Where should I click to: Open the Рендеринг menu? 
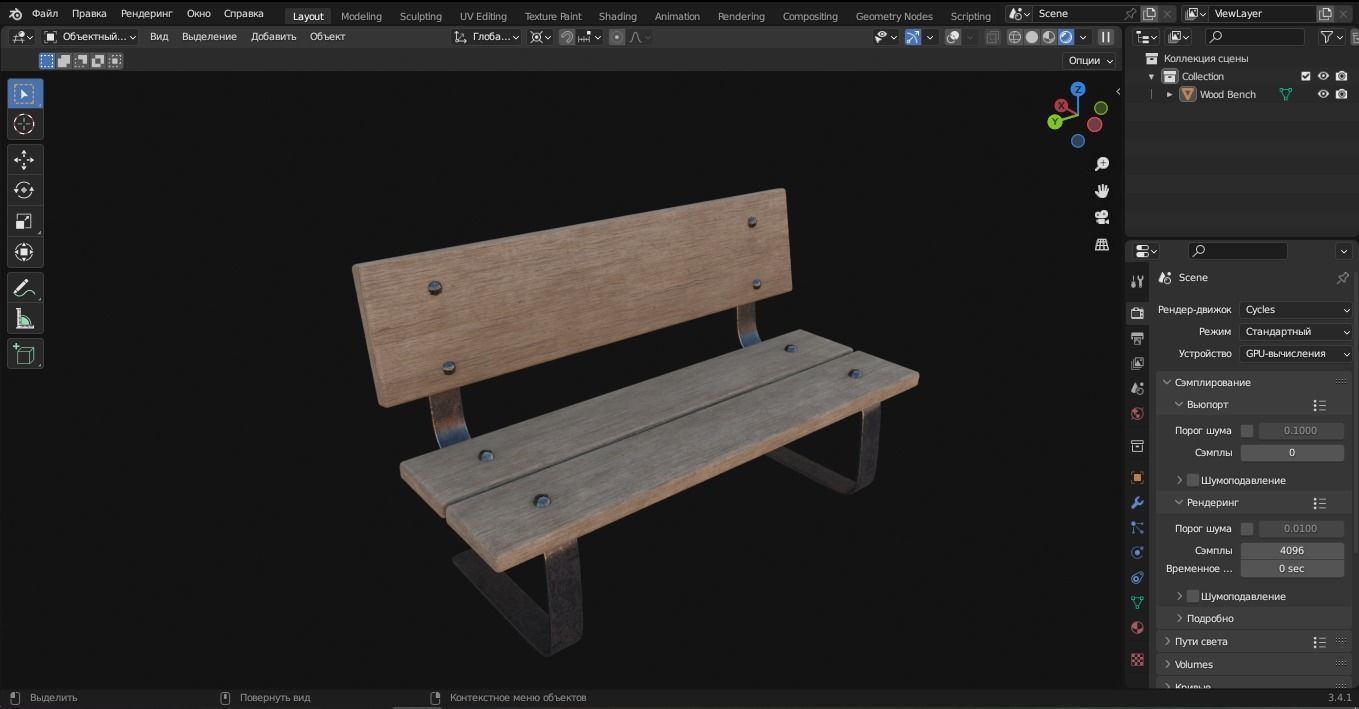(x=146, y=14)
